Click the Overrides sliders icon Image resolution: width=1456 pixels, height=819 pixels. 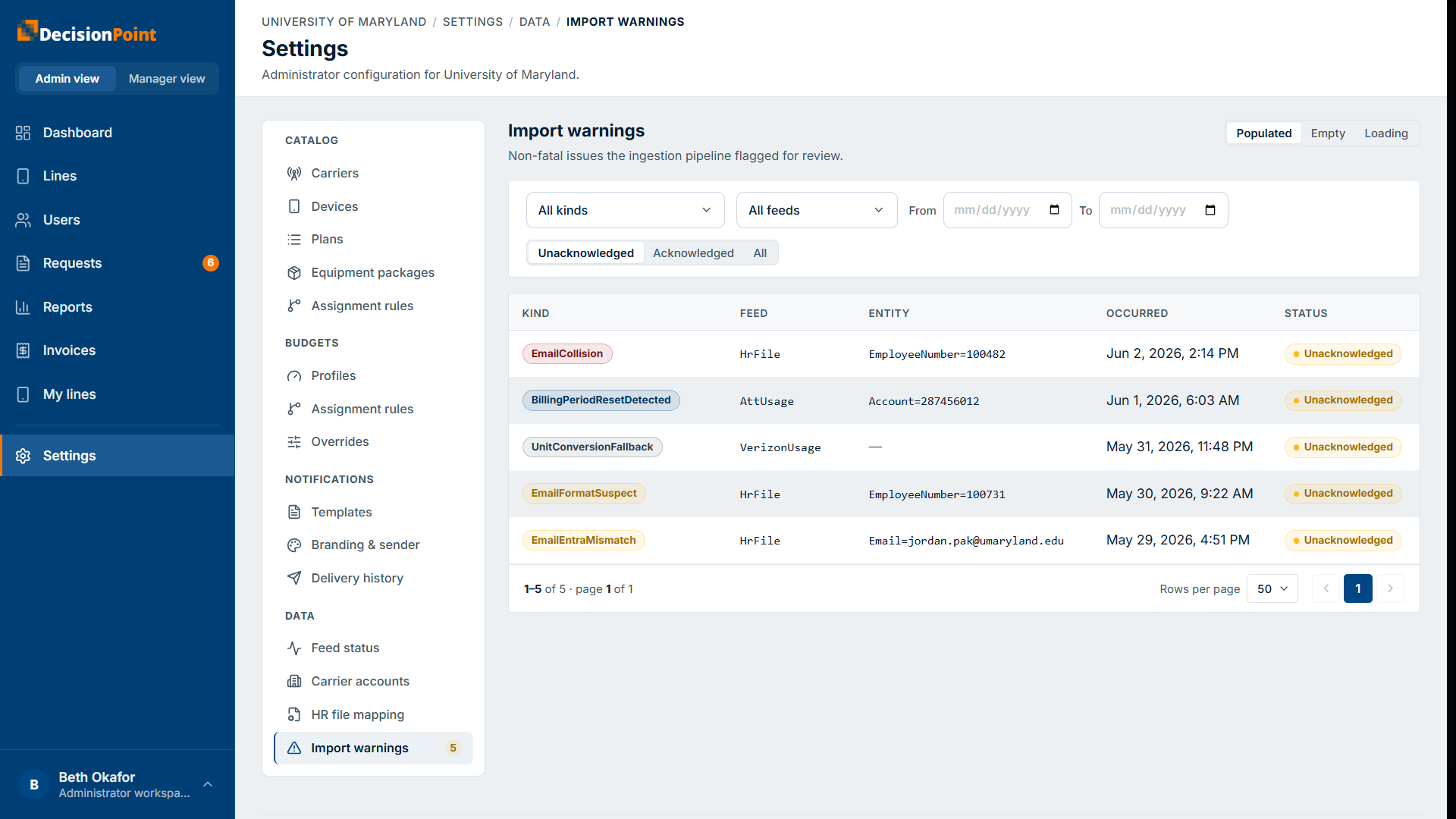pos(294,442)
